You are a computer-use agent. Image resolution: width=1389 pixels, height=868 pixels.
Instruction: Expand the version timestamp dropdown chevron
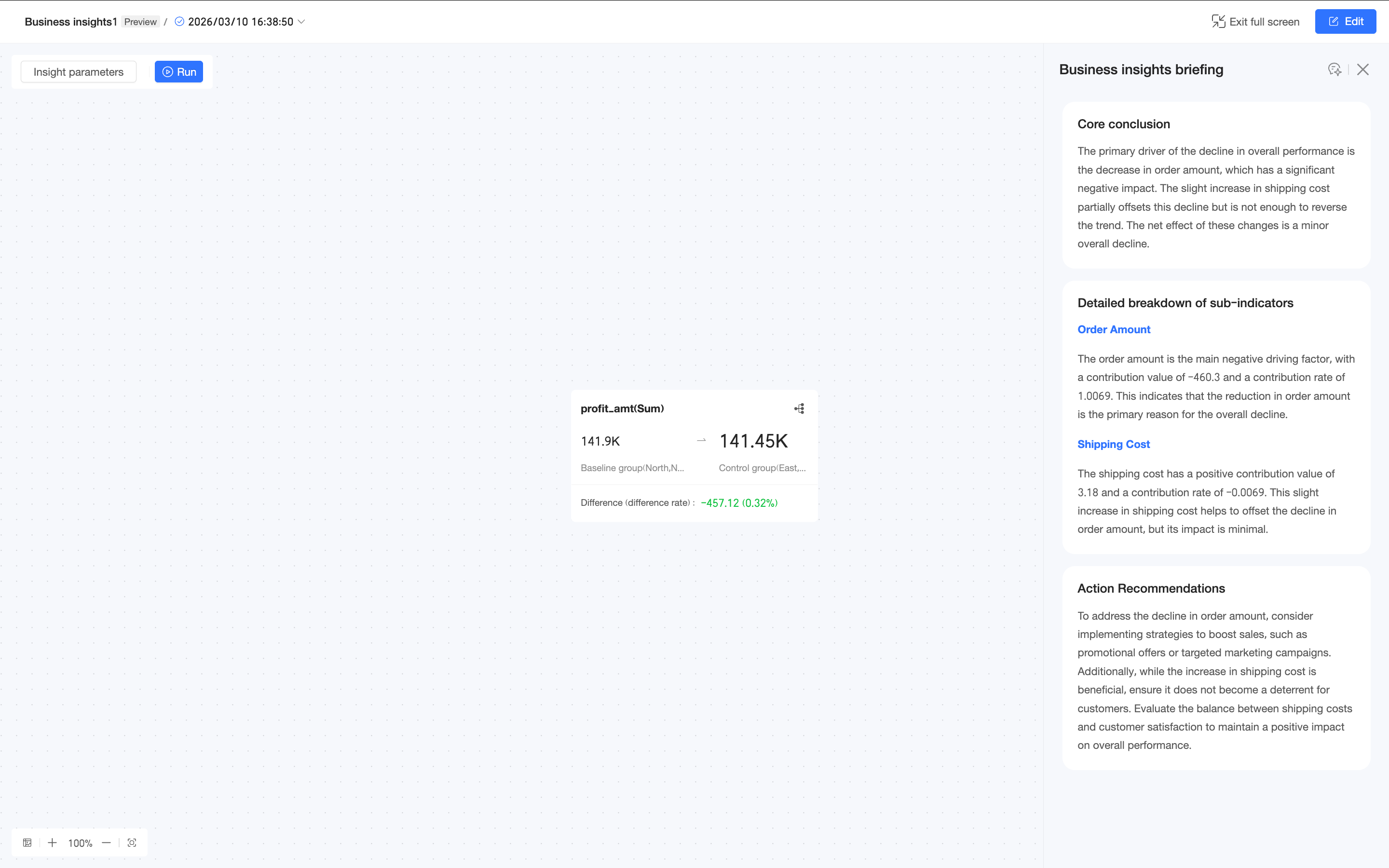[301, 22]
